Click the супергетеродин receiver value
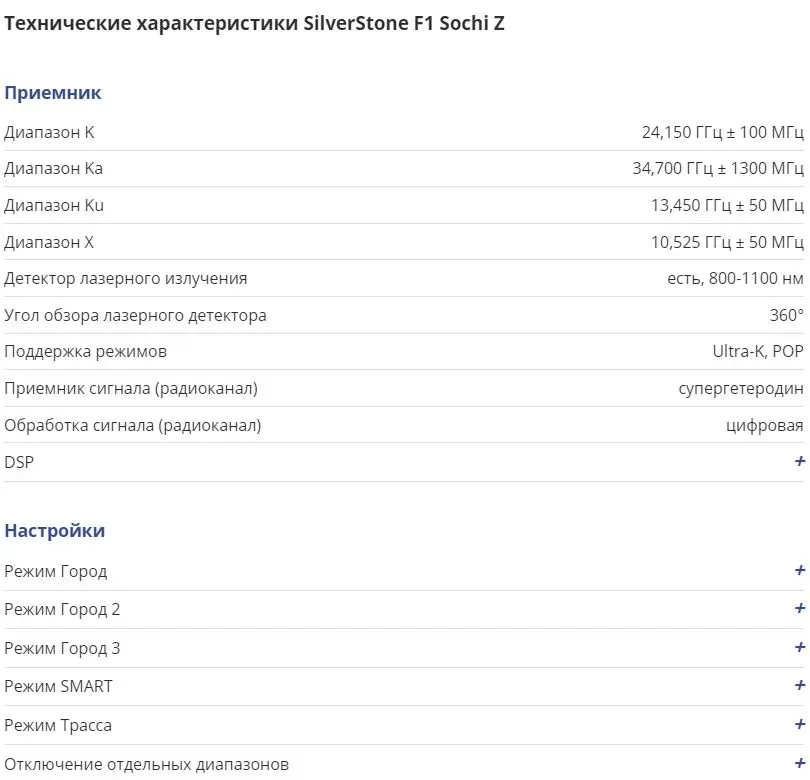The height and width of the screenshot is (780, 810). coord(741,389)
